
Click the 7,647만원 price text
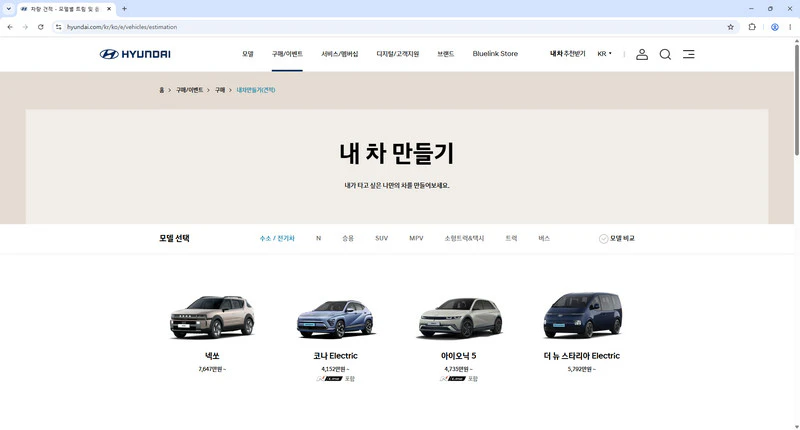(212, 369)
